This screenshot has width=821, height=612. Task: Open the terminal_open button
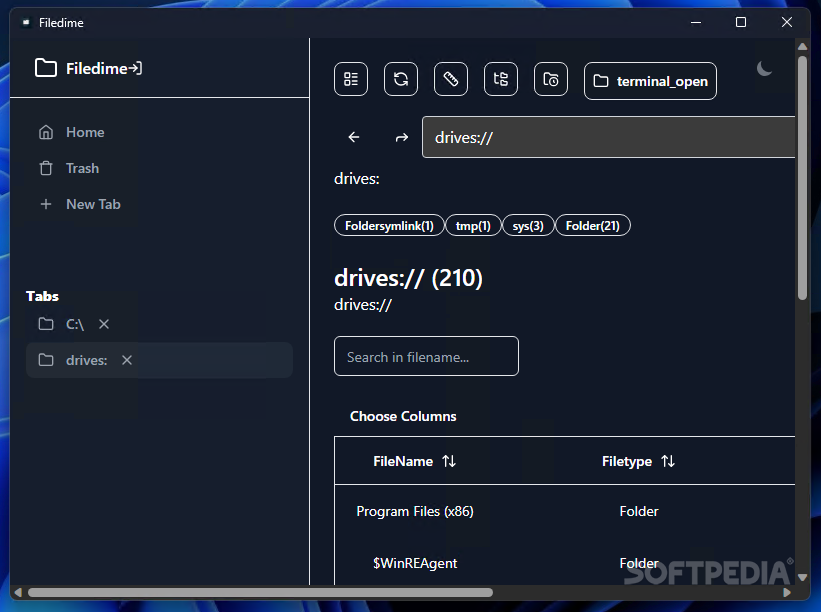(x=650, y=81)
